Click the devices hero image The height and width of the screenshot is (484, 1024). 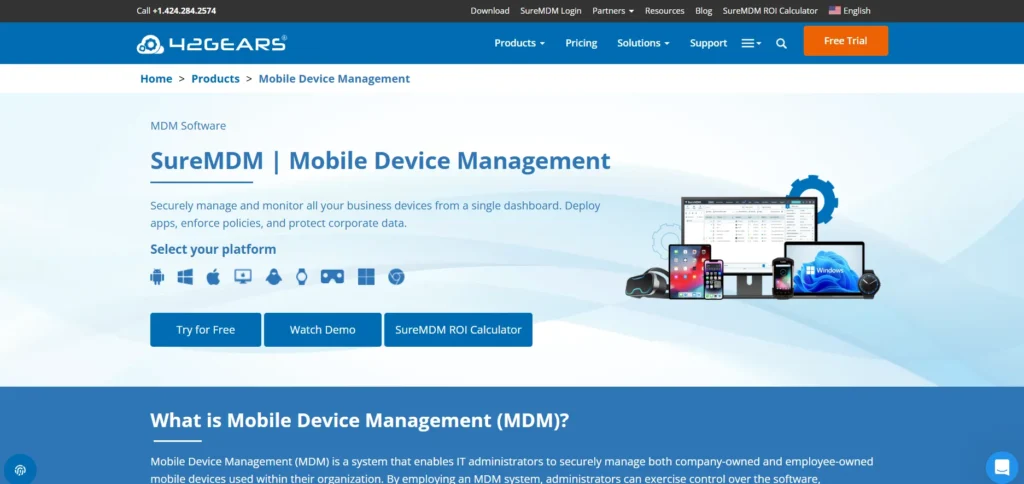tap(753, 238)
